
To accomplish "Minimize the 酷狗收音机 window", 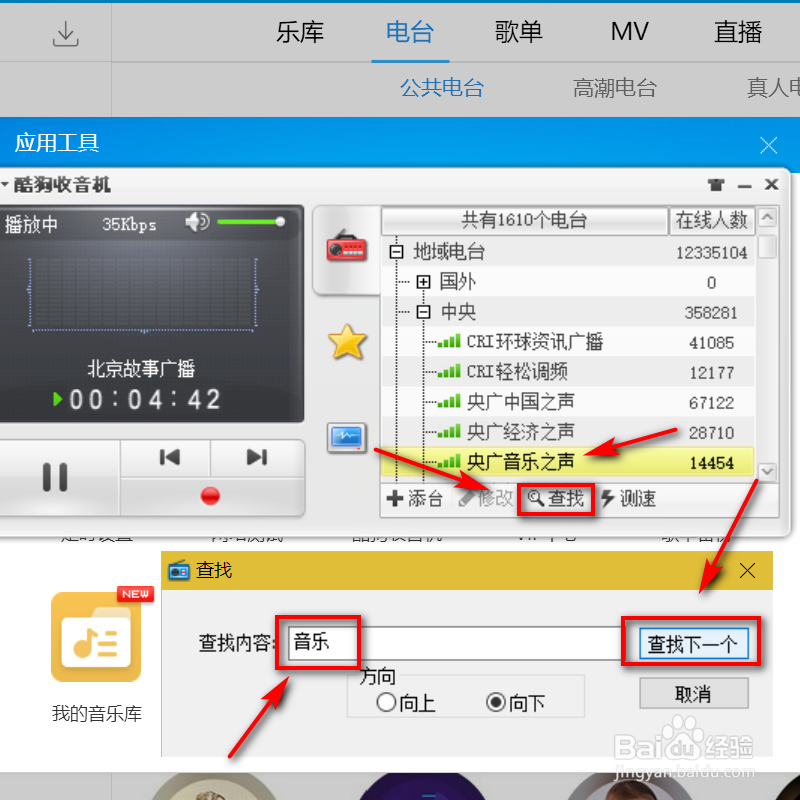I will coord(744,186).
